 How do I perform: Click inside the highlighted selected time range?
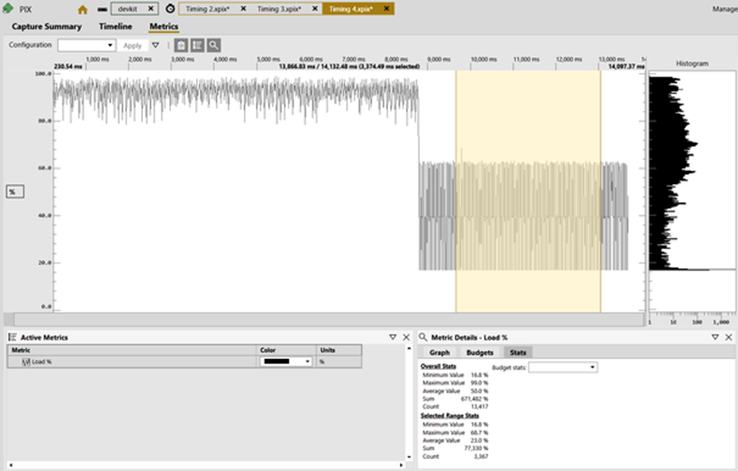528,191
